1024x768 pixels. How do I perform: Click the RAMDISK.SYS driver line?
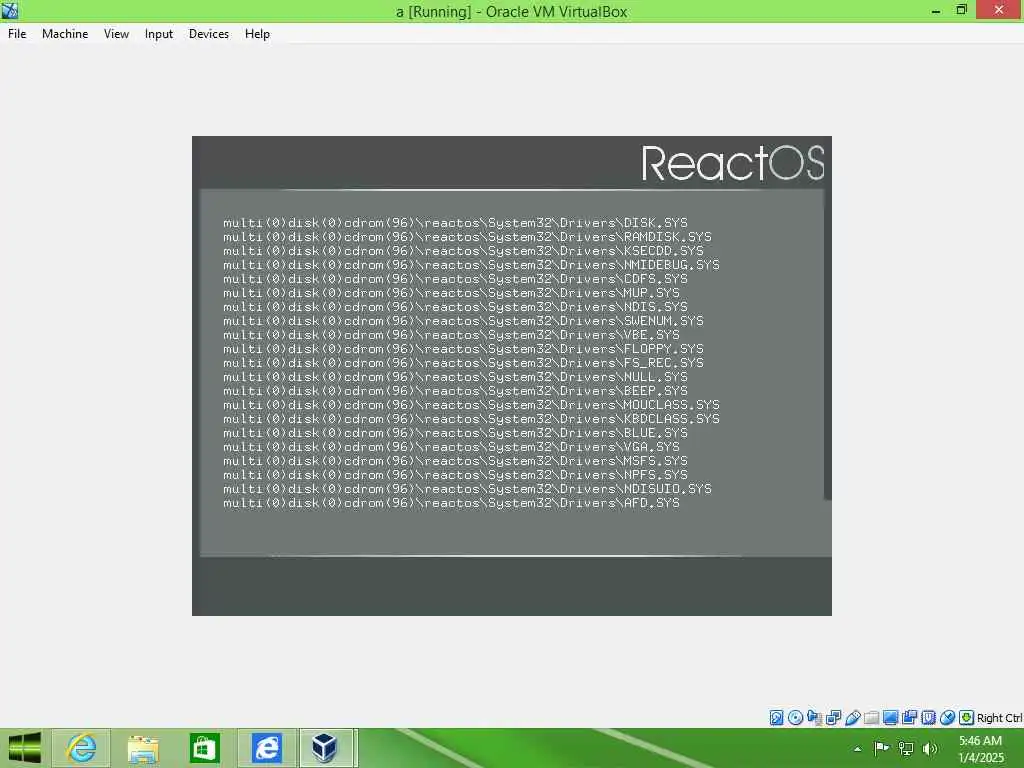pos(467,236)
